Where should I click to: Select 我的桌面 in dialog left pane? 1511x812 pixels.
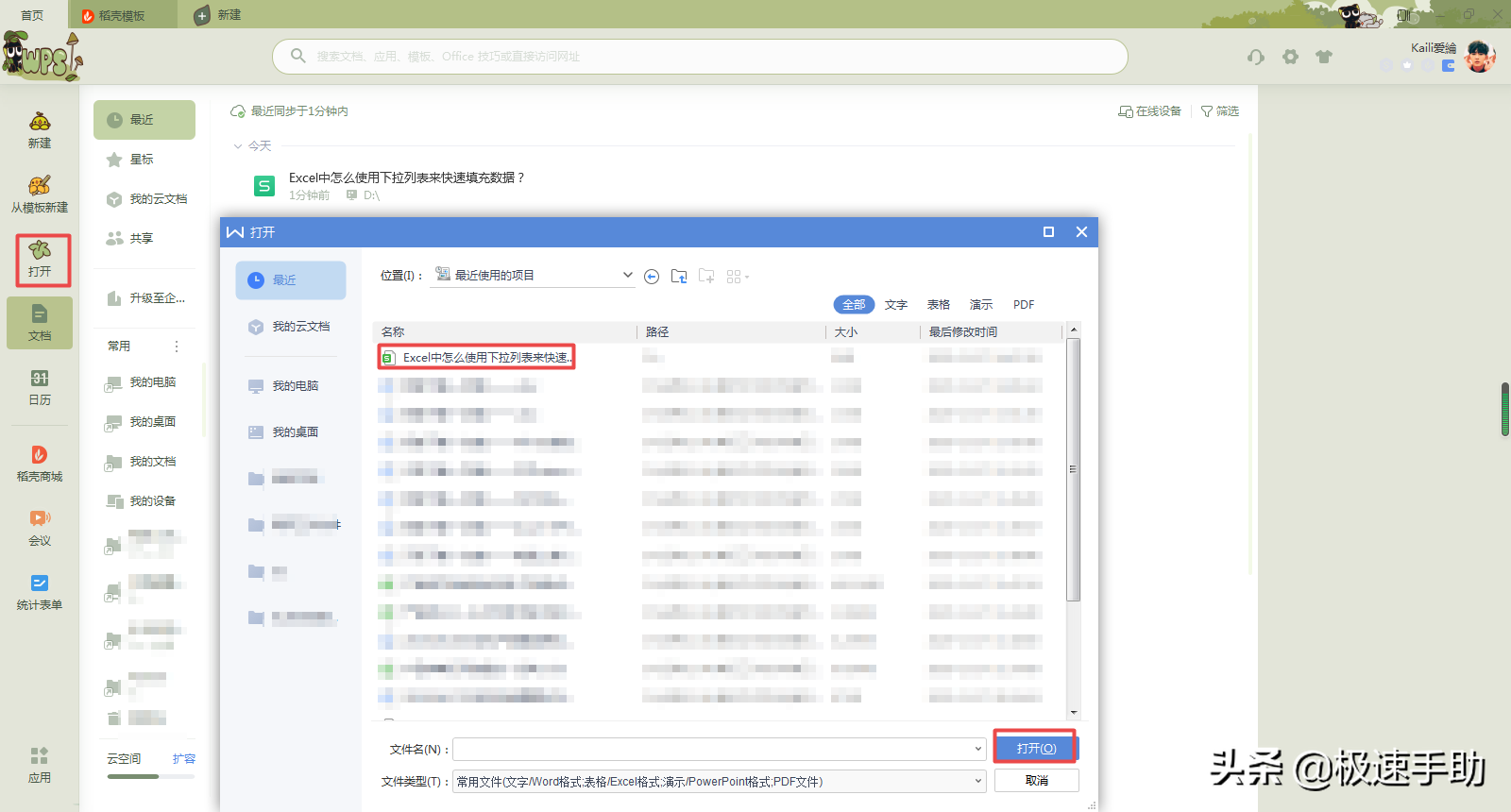(291, 432)
